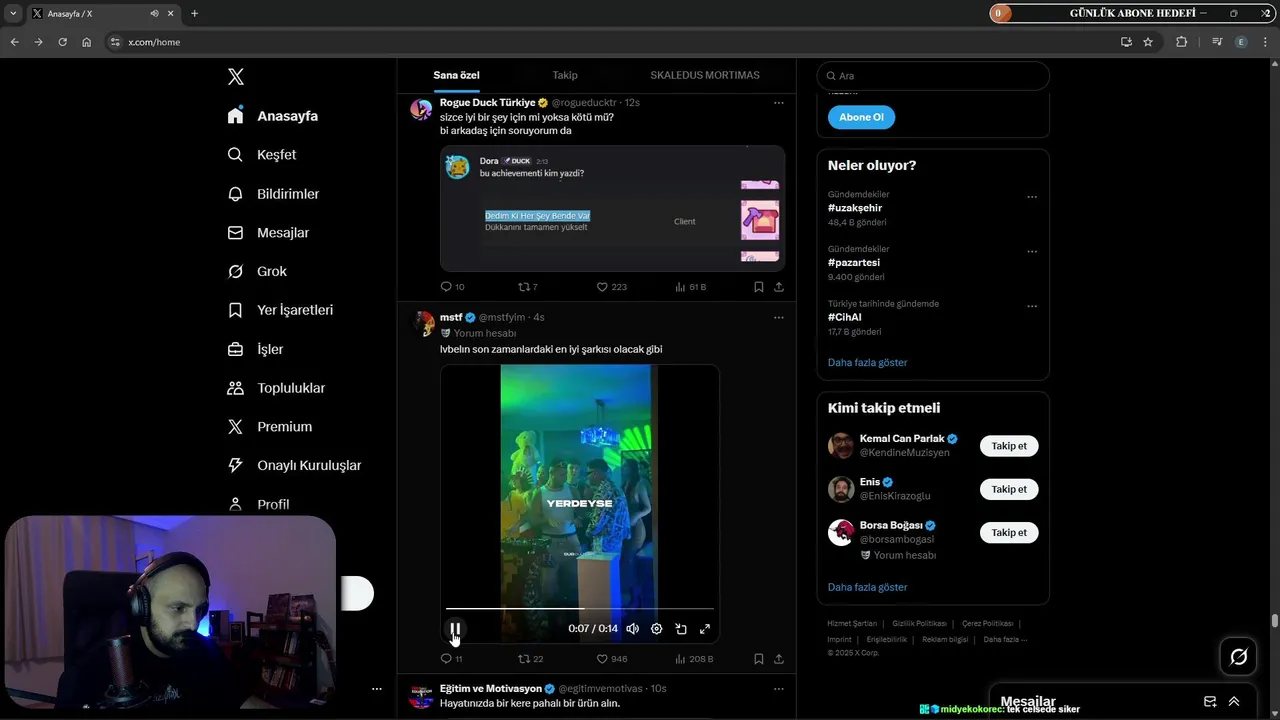This screenshot has width=1280, height=720.
Task: Bookmark this page with star icon
Action: pyautogui.click(x=1148, y=42)
